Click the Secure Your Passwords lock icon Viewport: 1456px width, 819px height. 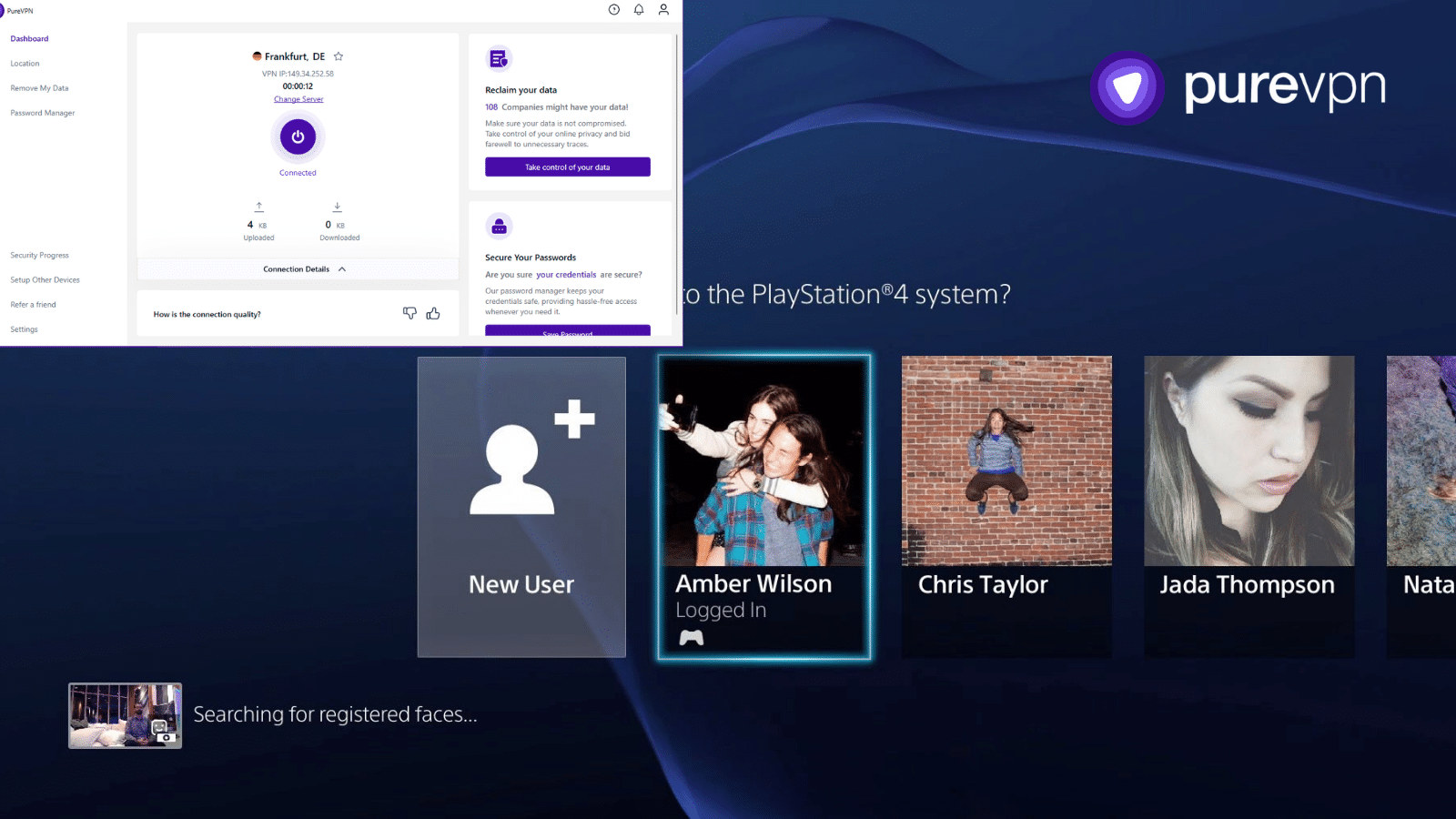coord(499,227)
